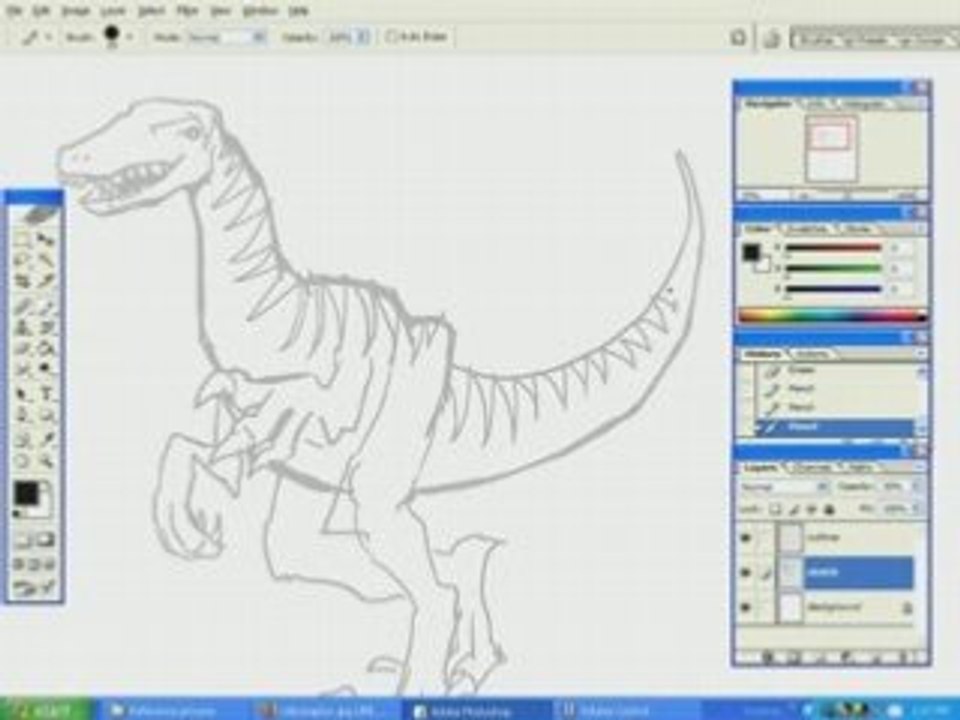Click the feather icon atop the toolbox

pos(36,215)
